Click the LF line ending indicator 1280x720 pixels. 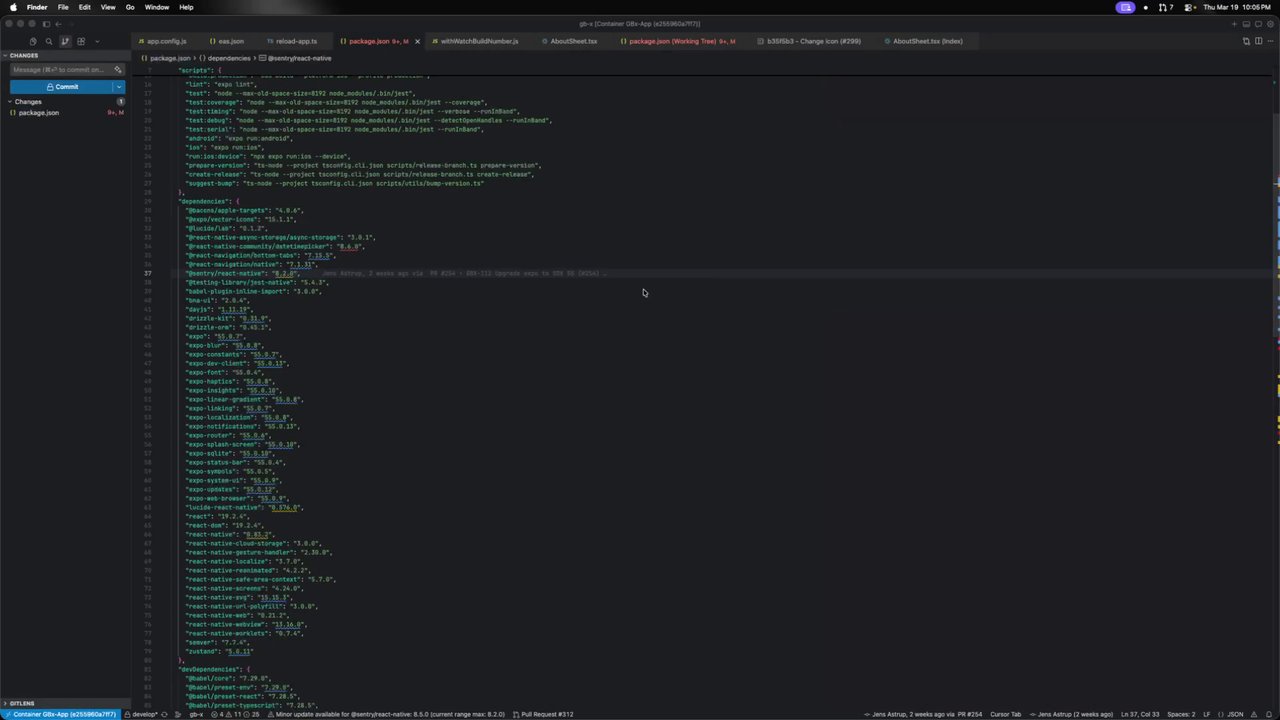click(1206, 714)
